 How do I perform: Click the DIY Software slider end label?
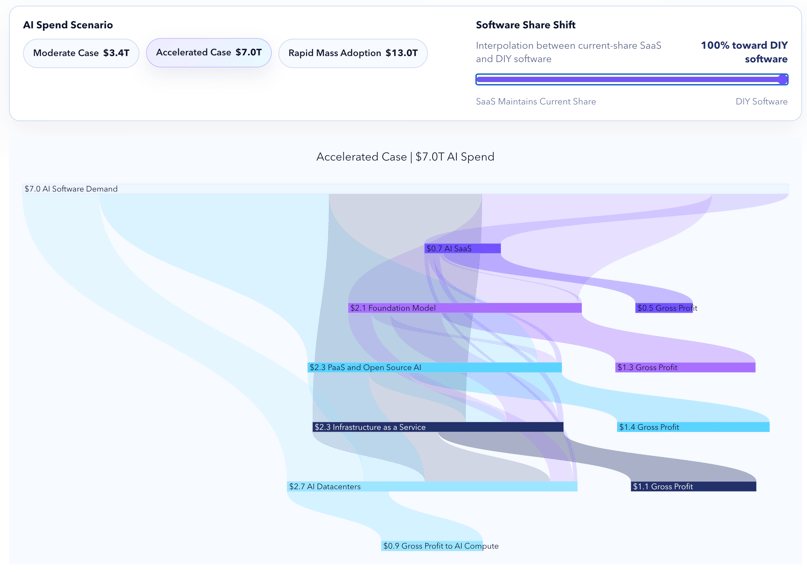point(761,101)
